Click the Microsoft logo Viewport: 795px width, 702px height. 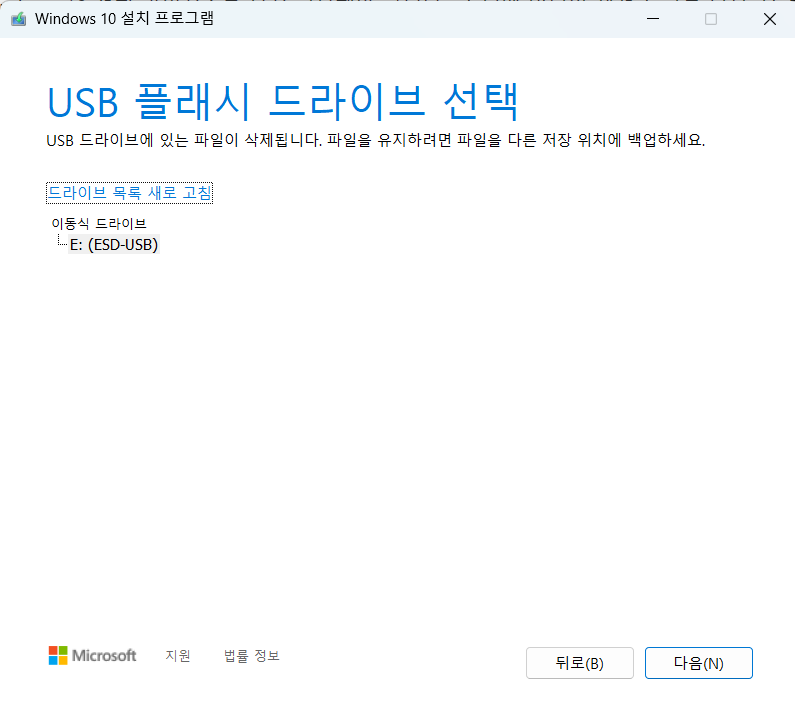[x=92, y=655]
